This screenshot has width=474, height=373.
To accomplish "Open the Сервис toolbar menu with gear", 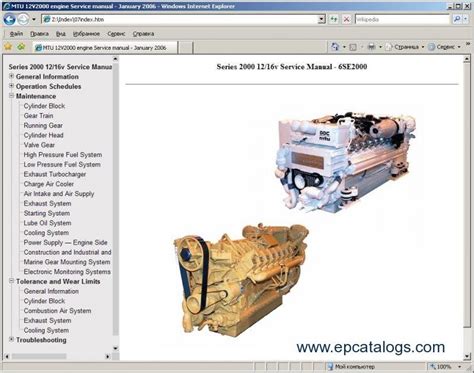I will pos(444,47).
